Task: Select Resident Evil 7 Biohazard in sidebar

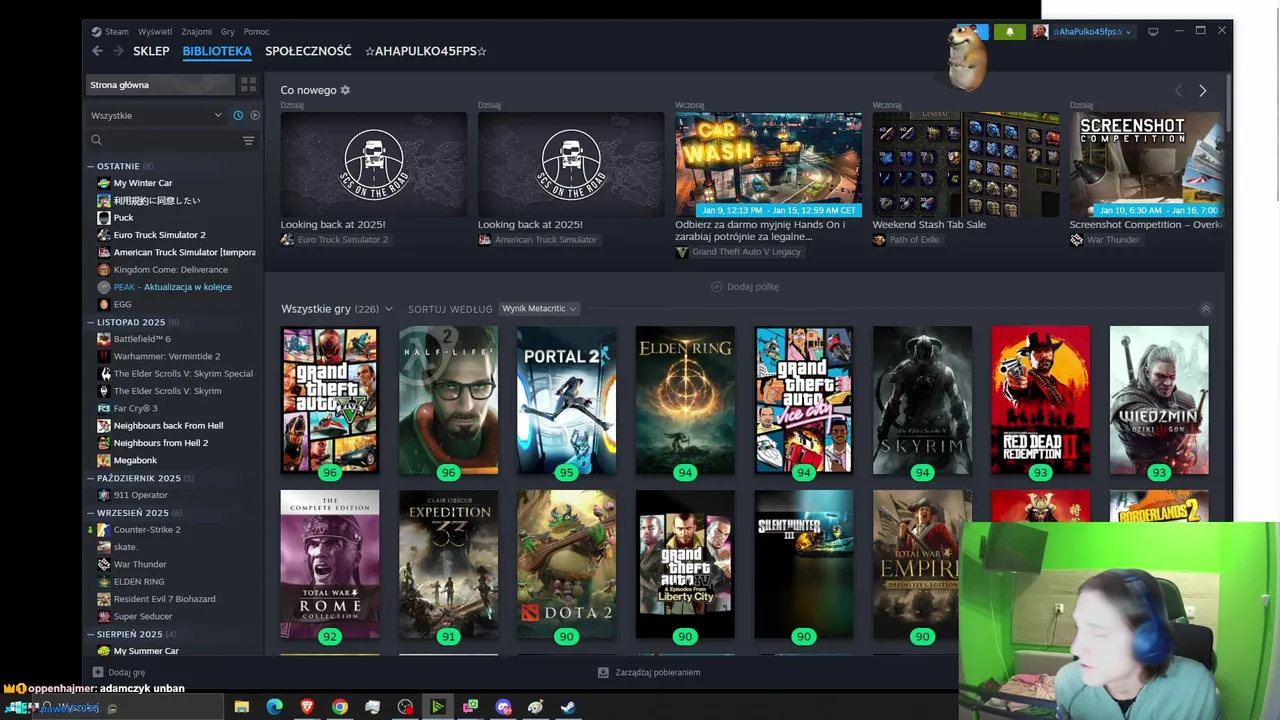Action: click(x=164, y=599)
